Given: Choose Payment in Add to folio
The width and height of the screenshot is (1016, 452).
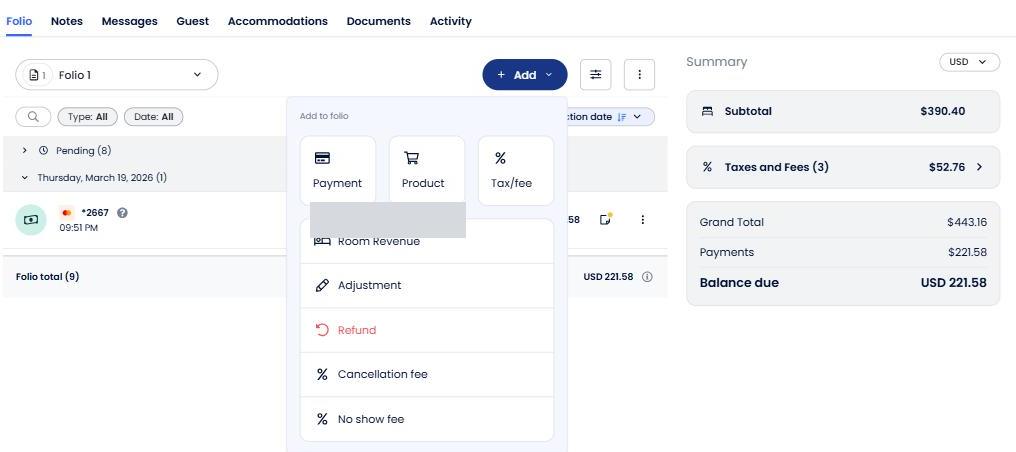Looking at the screenshot, I should (338, 170).
